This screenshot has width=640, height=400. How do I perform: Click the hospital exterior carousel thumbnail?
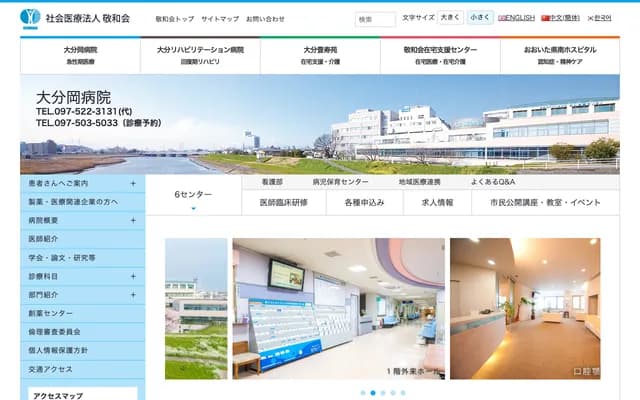point(196,309)
